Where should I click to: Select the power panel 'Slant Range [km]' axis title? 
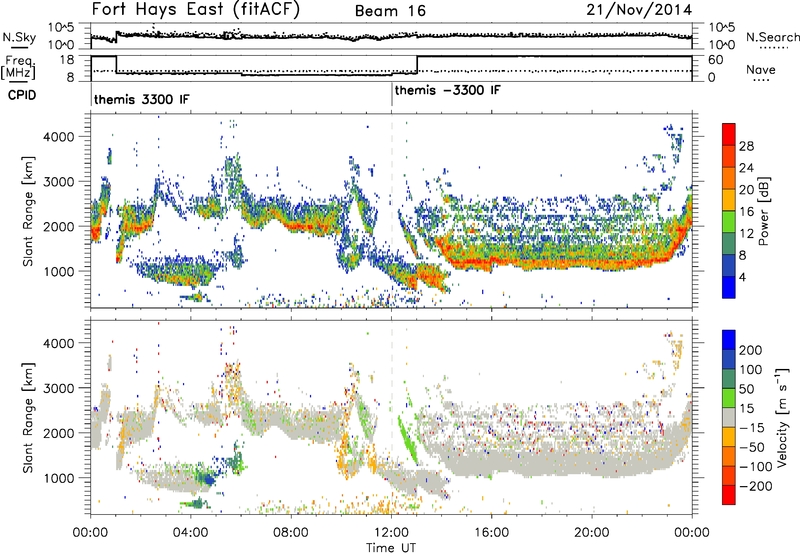pos(28,211)
